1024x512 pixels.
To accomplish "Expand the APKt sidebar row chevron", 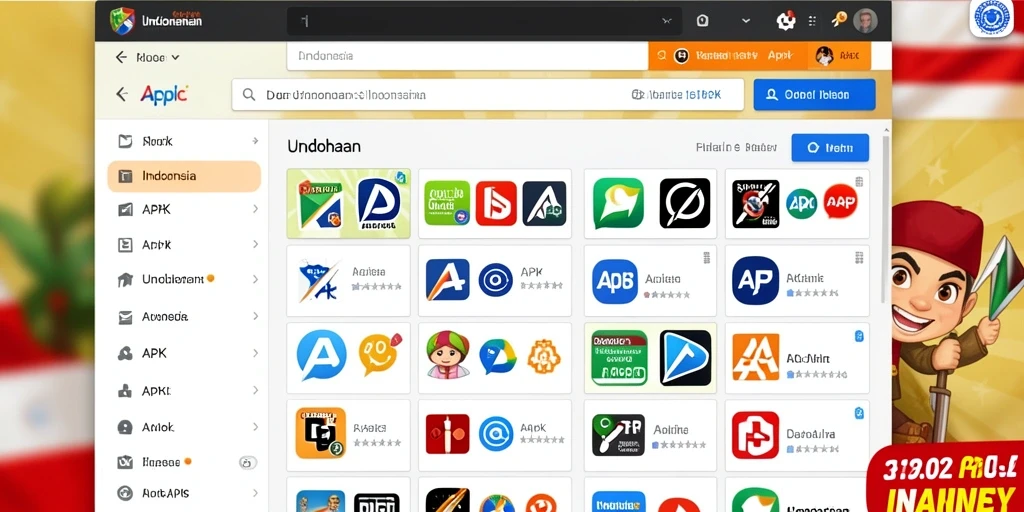I will 255,391.
